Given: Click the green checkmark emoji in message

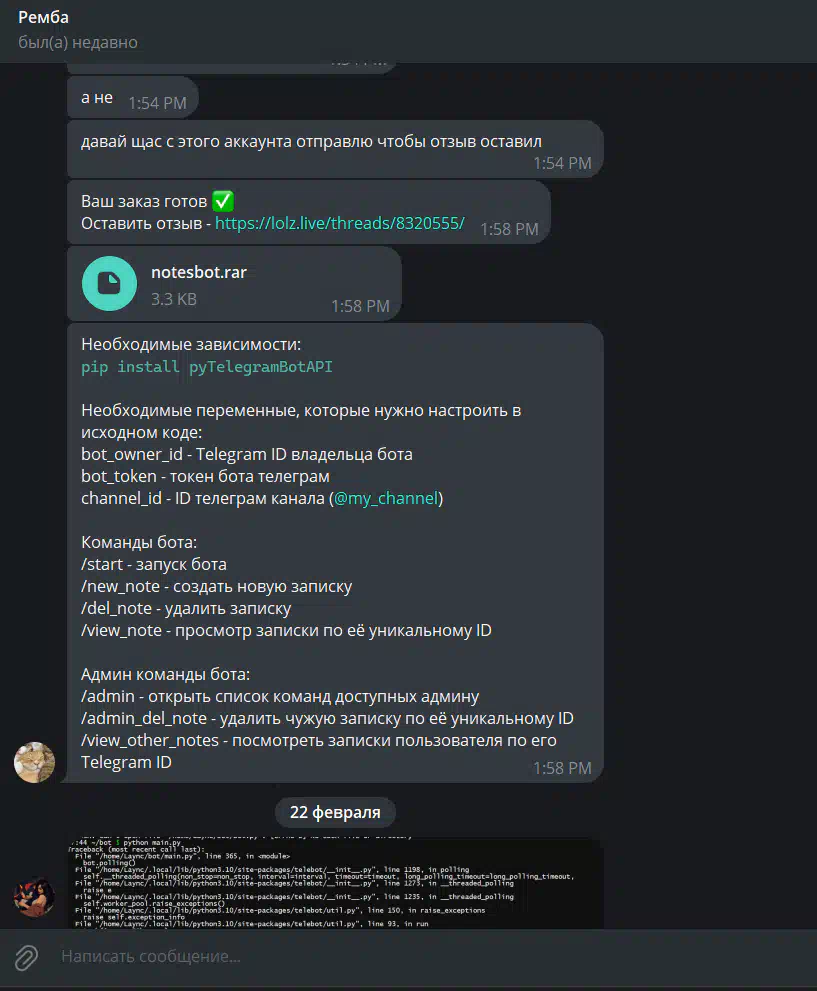Looking at the screenshot, I should 222,201.
